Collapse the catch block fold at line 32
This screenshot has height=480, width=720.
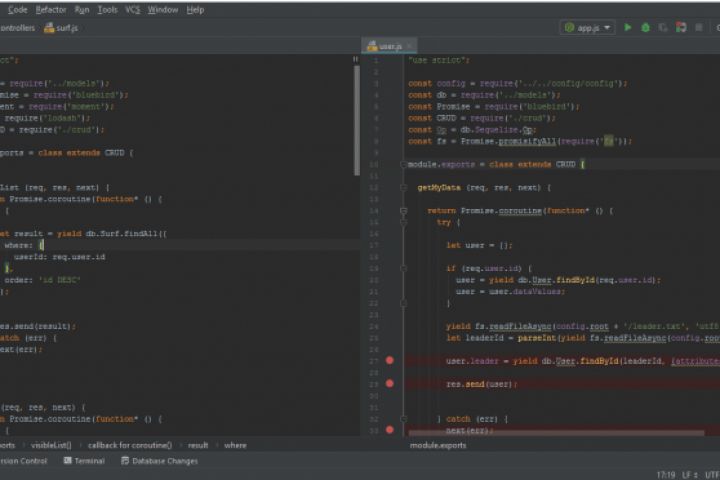pyautogui.click(x=403, y=419)
